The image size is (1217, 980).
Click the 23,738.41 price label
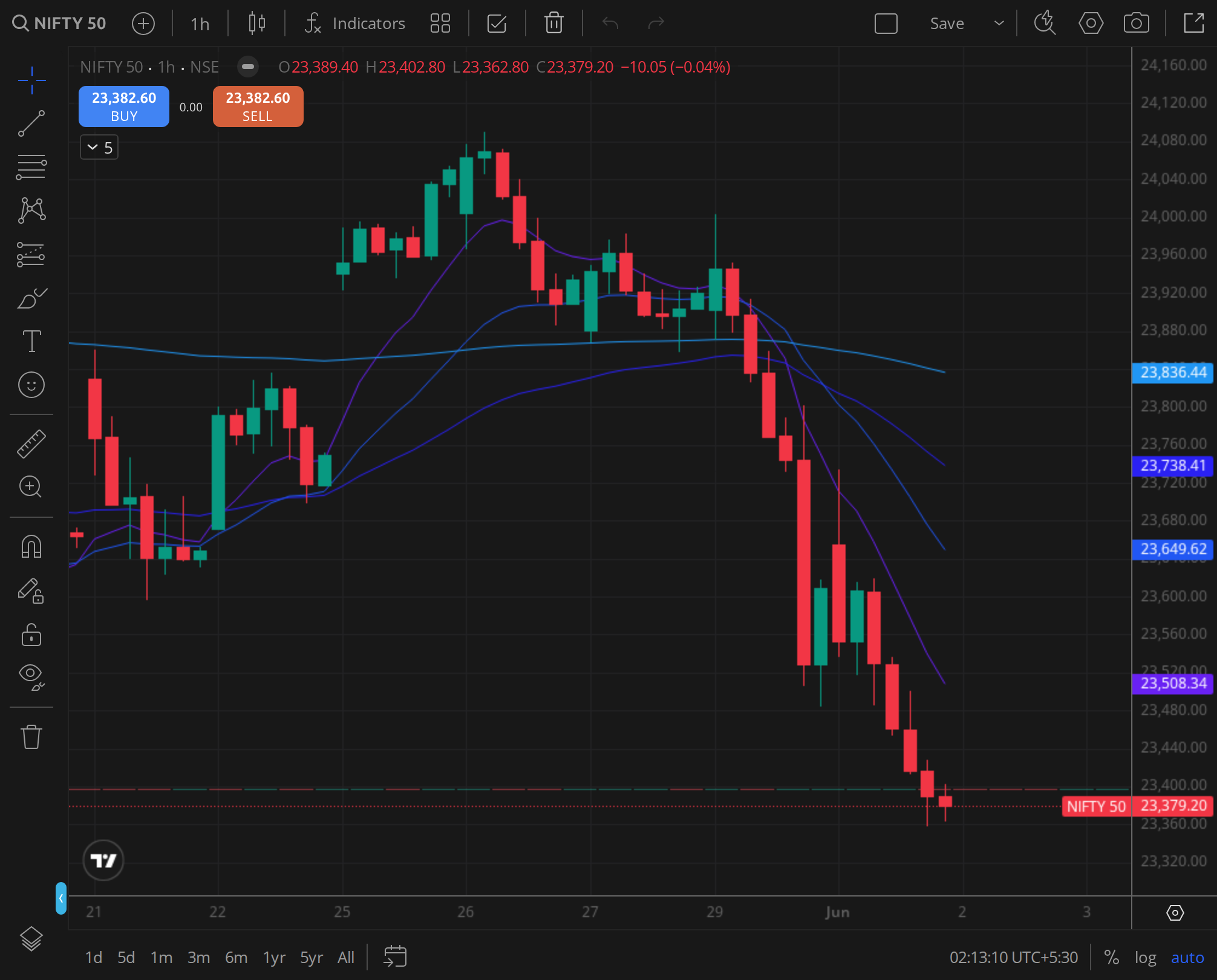click(1173, 466)
